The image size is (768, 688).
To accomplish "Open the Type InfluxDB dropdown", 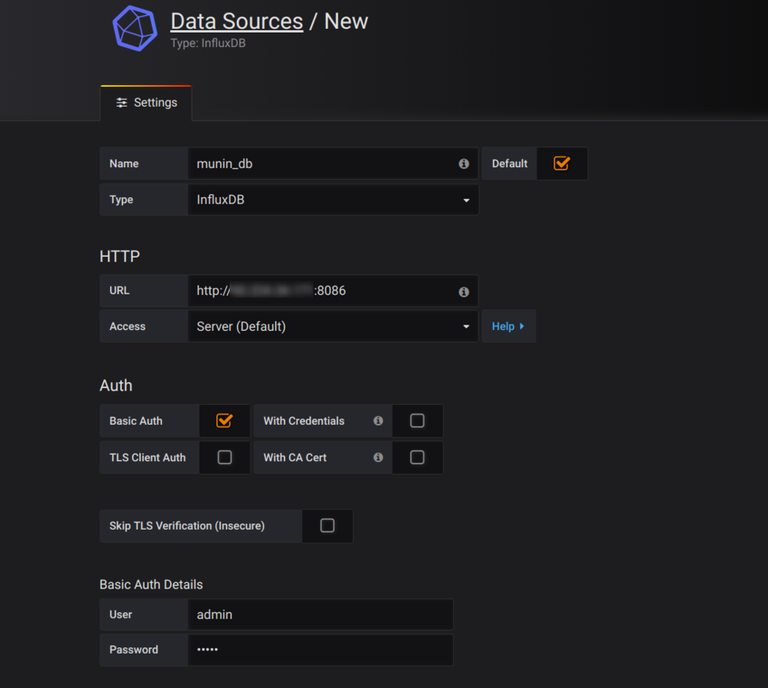I will [333, 200].
